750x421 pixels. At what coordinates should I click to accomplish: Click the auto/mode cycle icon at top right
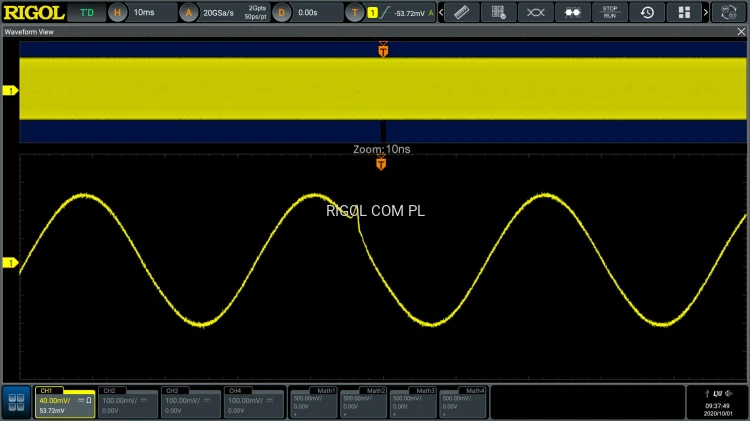(728, 12)
